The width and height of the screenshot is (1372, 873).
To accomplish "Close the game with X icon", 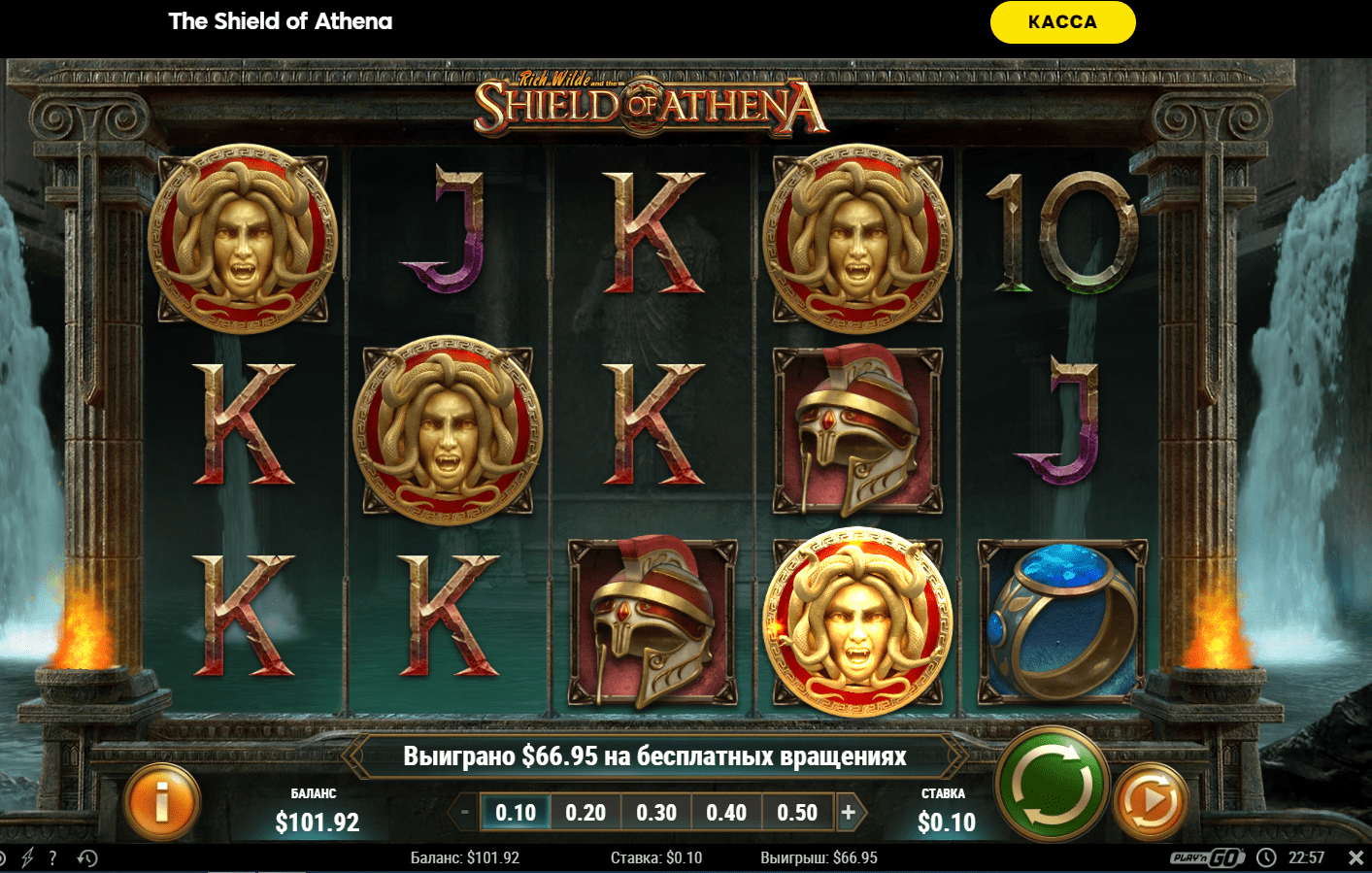I will pos(1355,857).
